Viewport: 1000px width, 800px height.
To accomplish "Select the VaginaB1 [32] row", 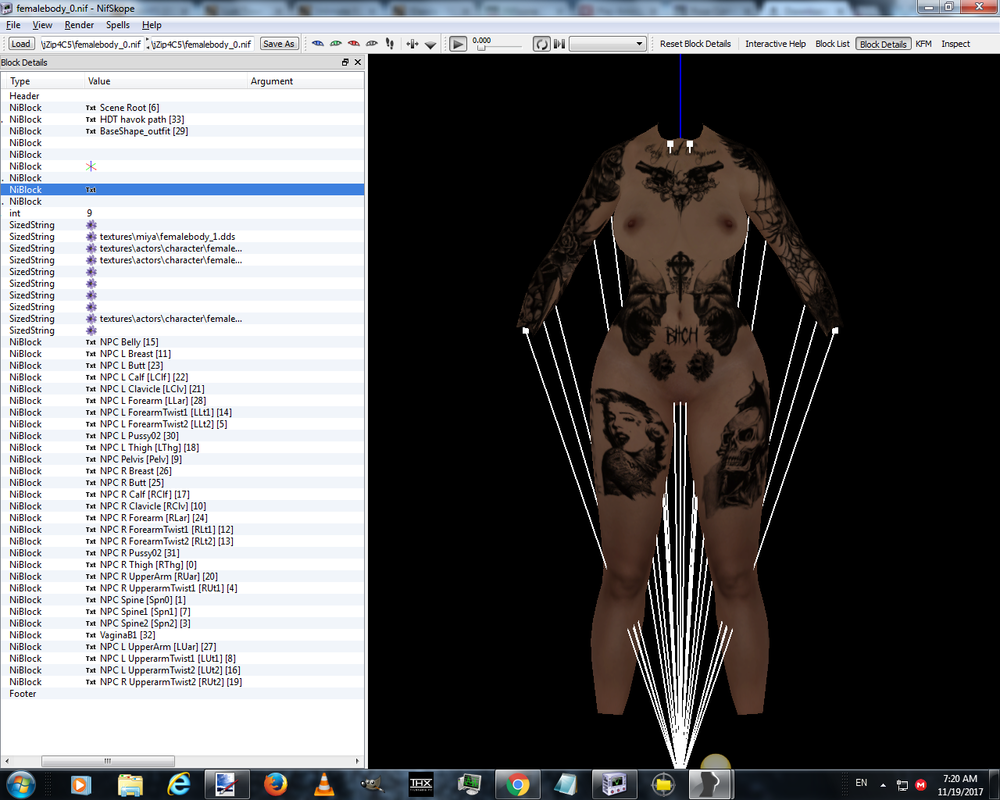I will tap(182, 635).
